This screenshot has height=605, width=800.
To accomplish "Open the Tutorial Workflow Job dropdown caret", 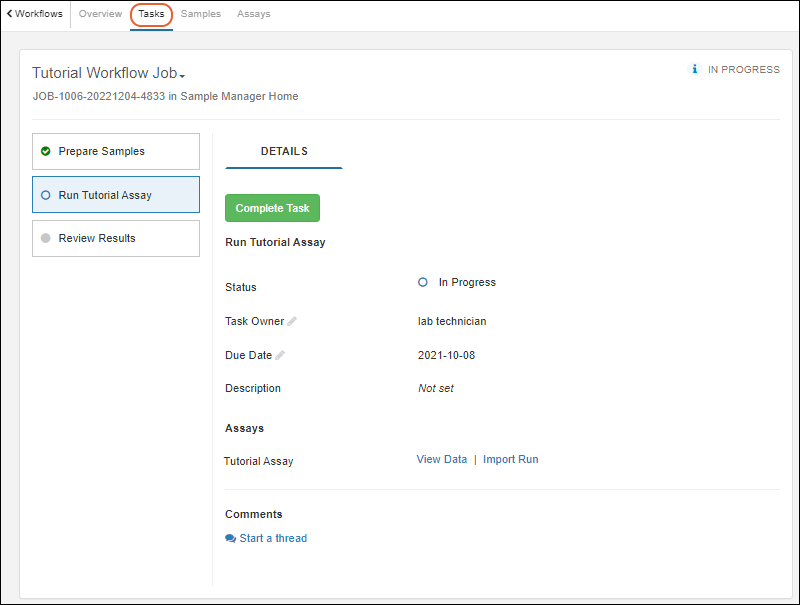I will click(183, 76).
